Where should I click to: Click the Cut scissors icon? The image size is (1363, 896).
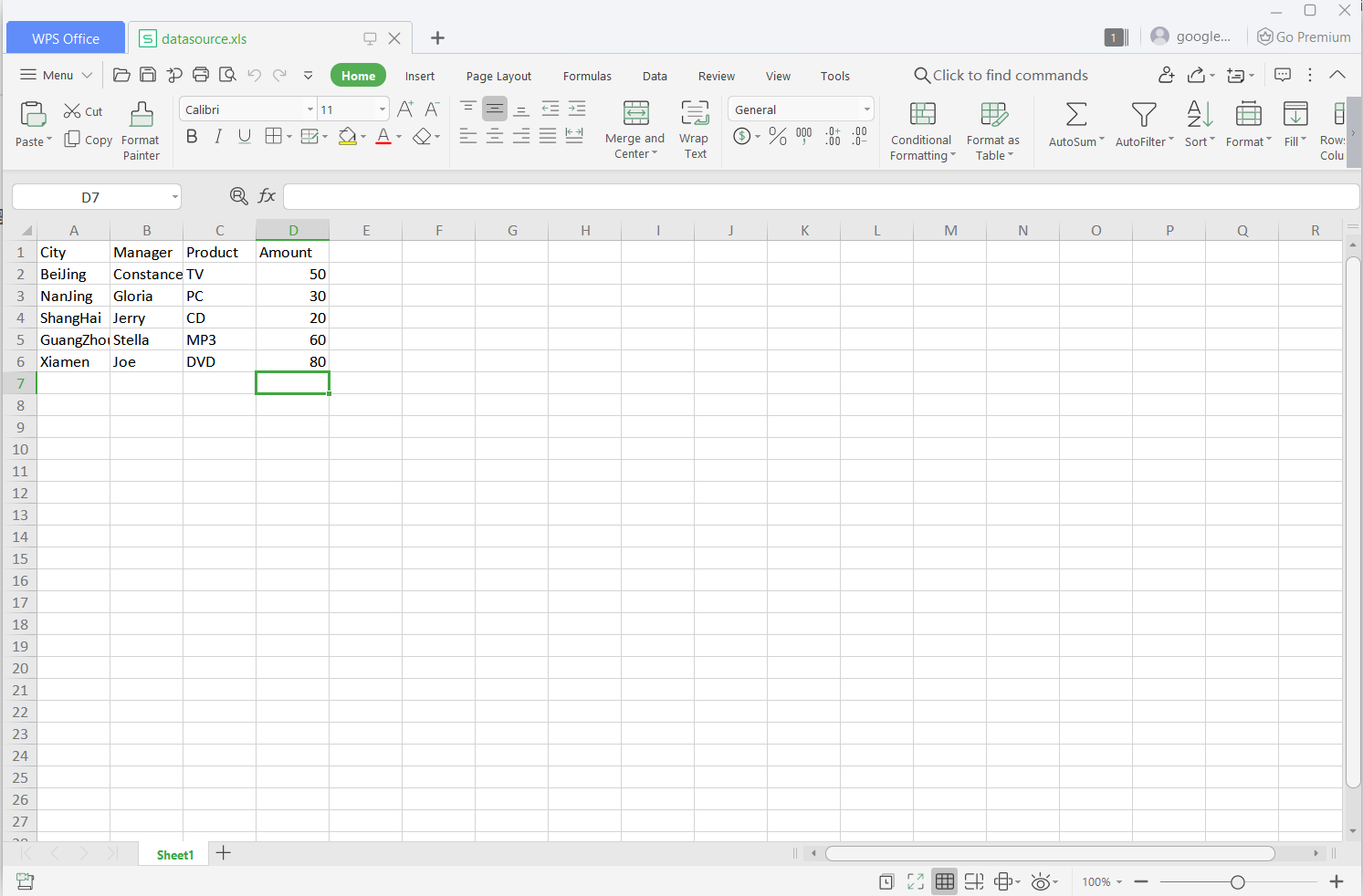72,111
